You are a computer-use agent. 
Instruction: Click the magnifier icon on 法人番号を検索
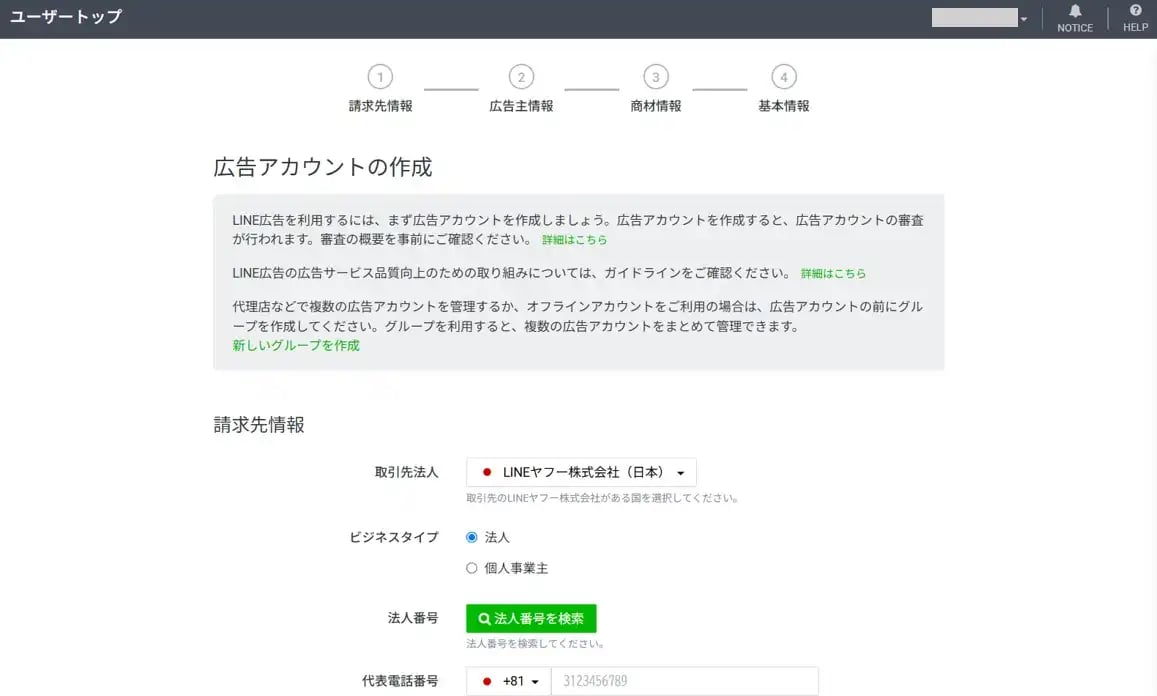tap(485, 618)
